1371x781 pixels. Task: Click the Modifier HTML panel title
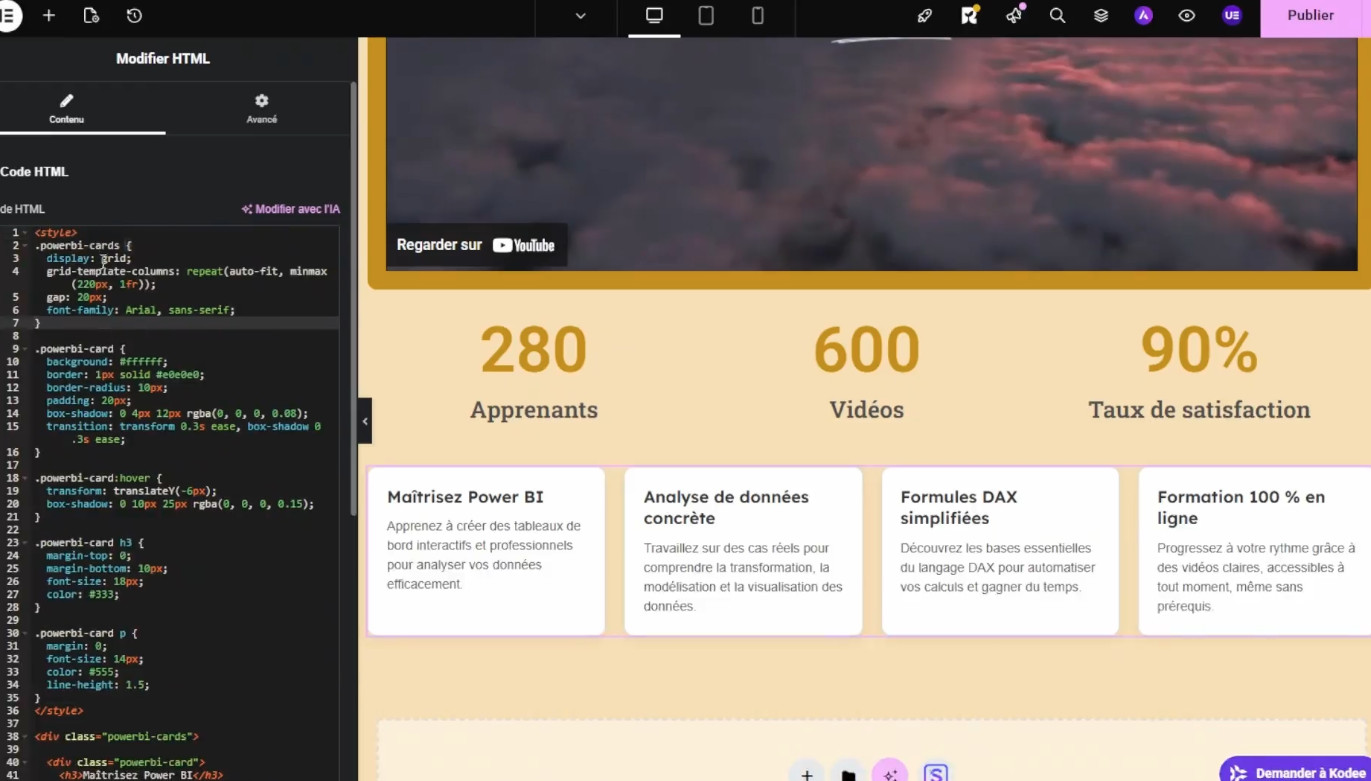163,59
